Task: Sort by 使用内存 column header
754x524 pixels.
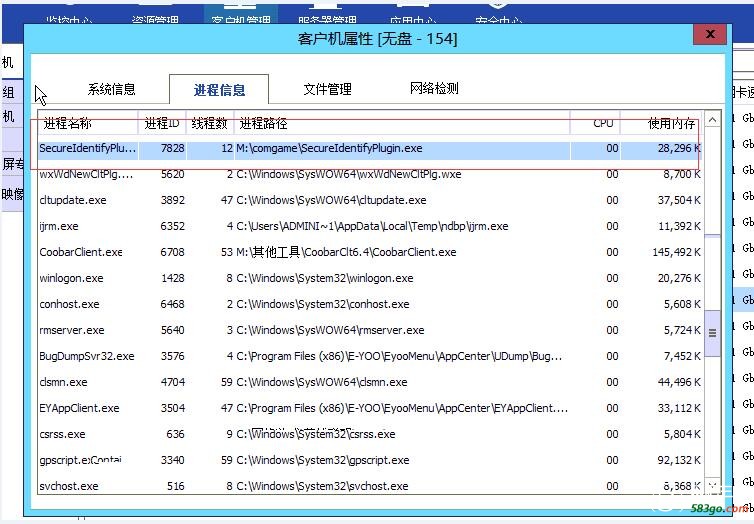Action: point(671,123)
